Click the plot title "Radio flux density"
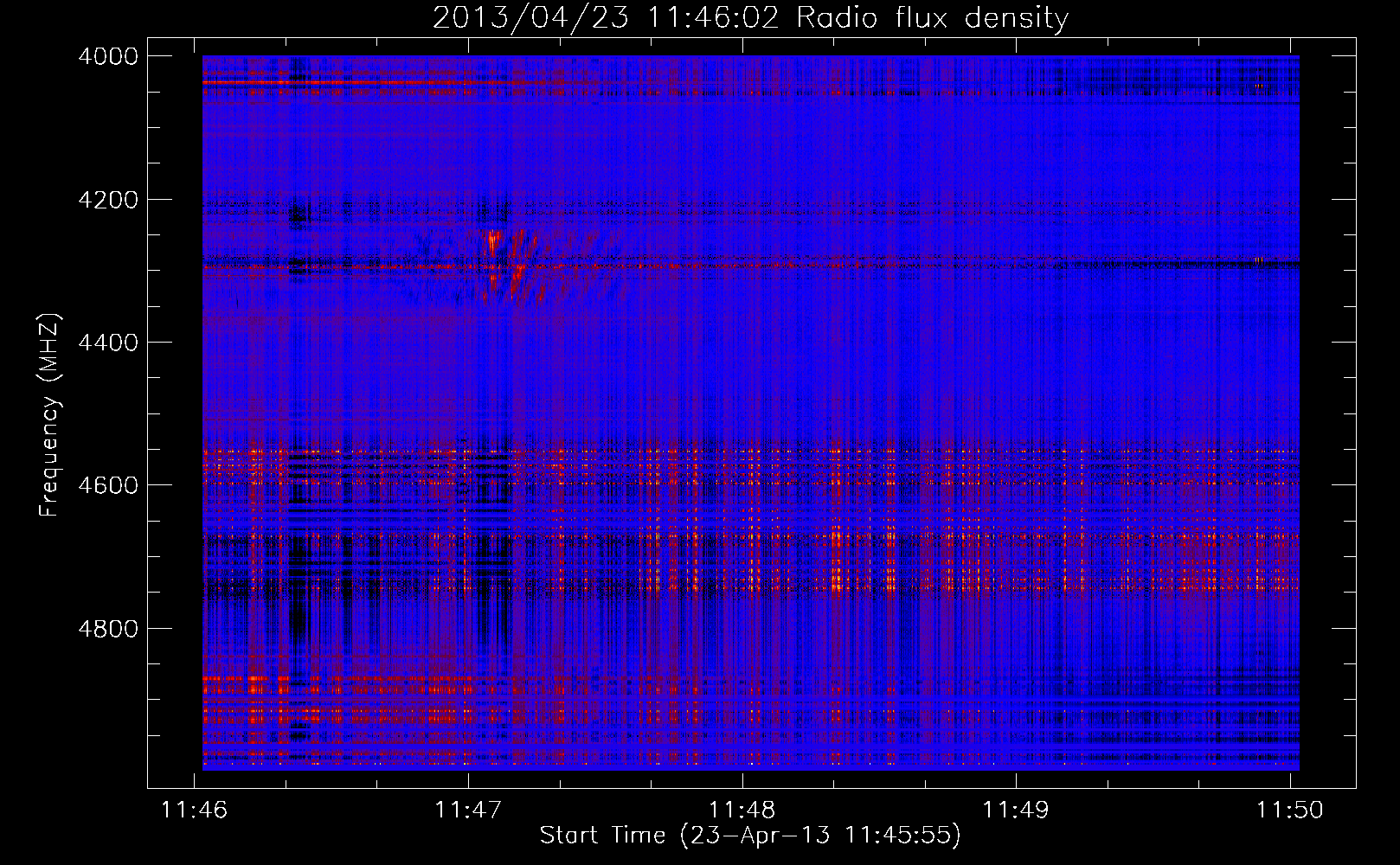The width and height of the screenshot is (1400, 865). (x=932, y=18)
